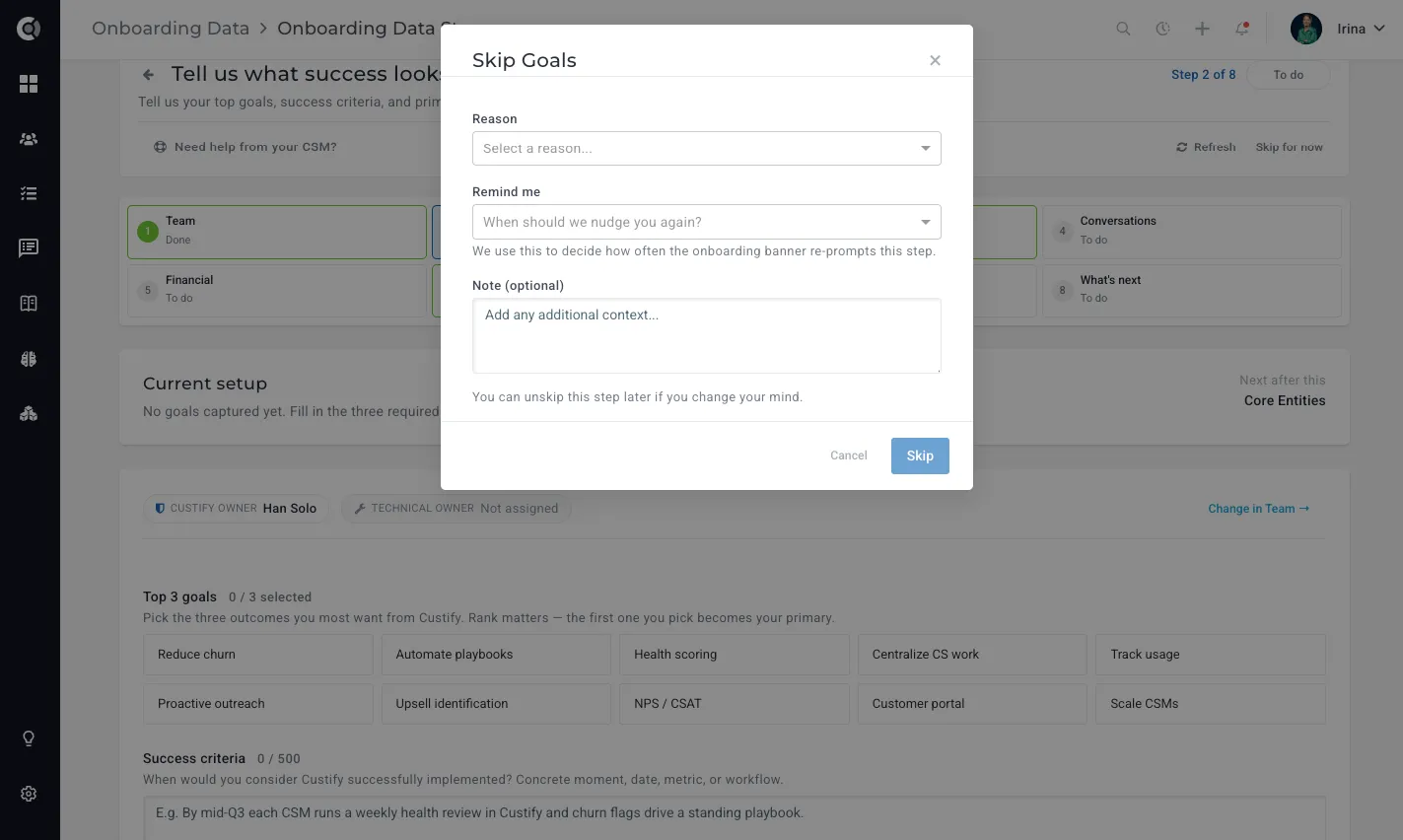
Task: Toggle the Customer portal goal
Action: (972, 704)
